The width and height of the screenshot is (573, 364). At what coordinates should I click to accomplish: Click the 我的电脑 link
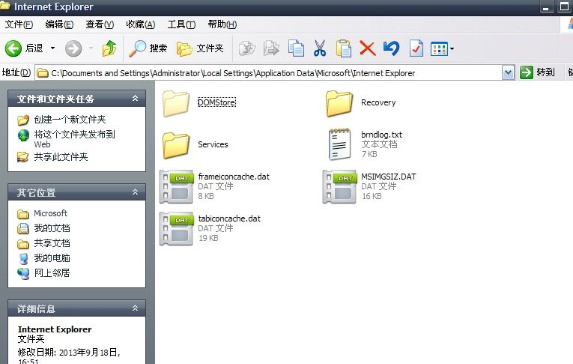tap(52, 258)
